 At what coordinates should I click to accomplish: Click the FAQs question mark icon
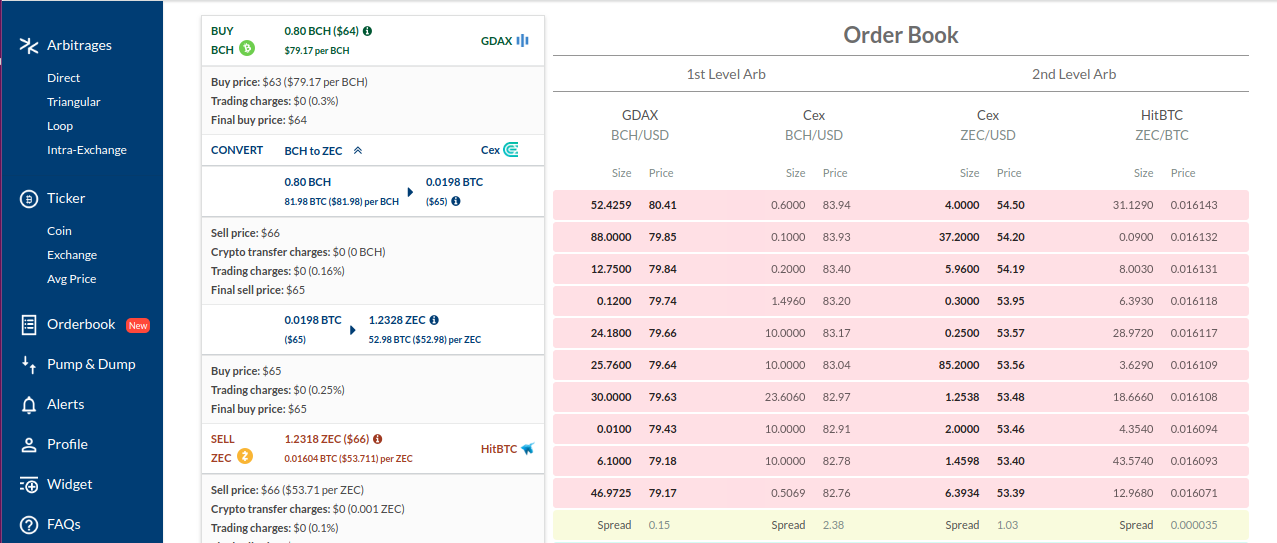click(28, 524)
